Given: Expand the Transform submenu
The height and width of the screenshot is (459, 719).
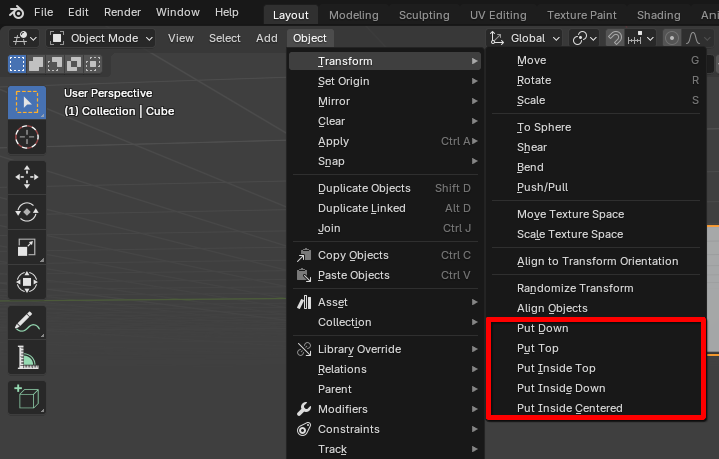Looking at the screenshot, I should pos(385,61).
